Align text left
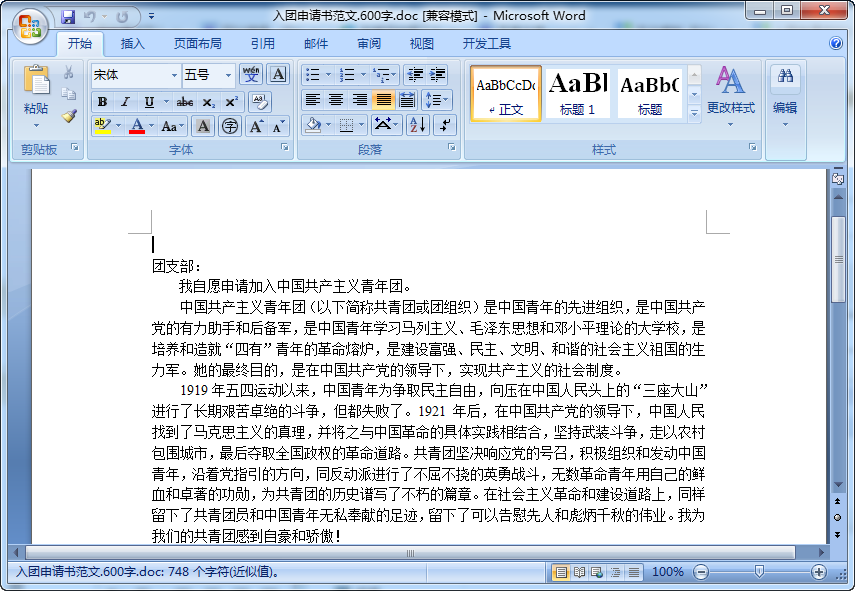Viewport: 855px width, 591px height. 312,100
